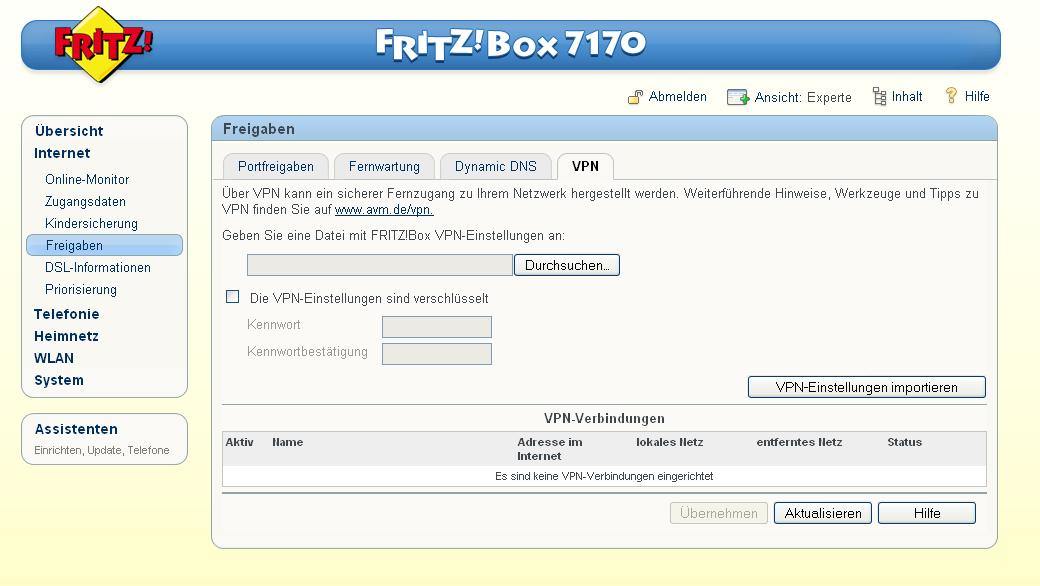Click the Abmelden lock icon
The height and width of the screenshot is (586, 1040).
(635, 97)
